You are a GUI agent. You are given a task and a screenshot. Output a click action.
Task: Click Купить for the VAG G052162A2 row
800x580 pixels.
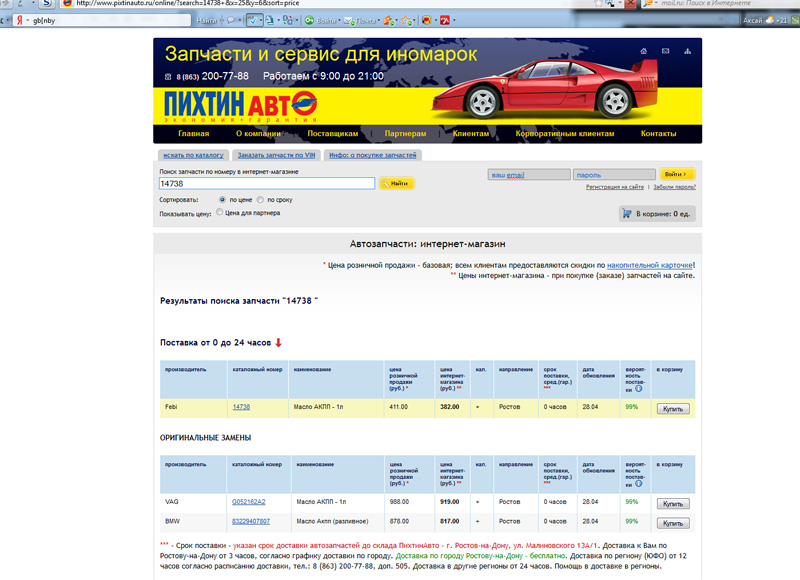tap(673, 503)
